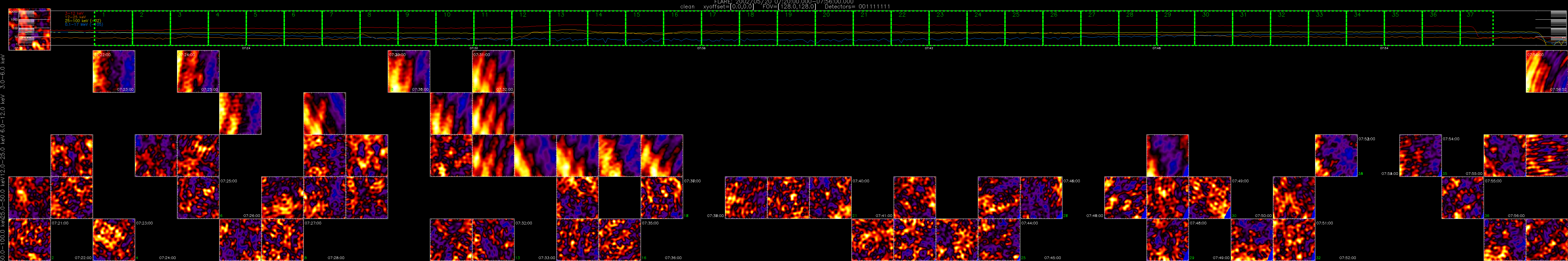This screenshot has width=1568, height=261.
Task: Open 3.0-6.0 keV image starting 07:22:00
Action: [x=114, y=71]
